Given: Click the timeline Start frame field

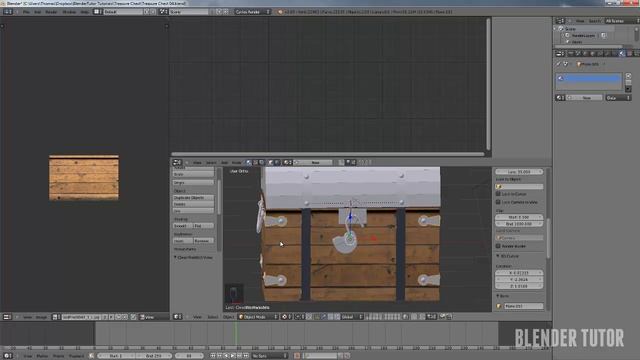Looking at the screenshot, I should (116, 356).
